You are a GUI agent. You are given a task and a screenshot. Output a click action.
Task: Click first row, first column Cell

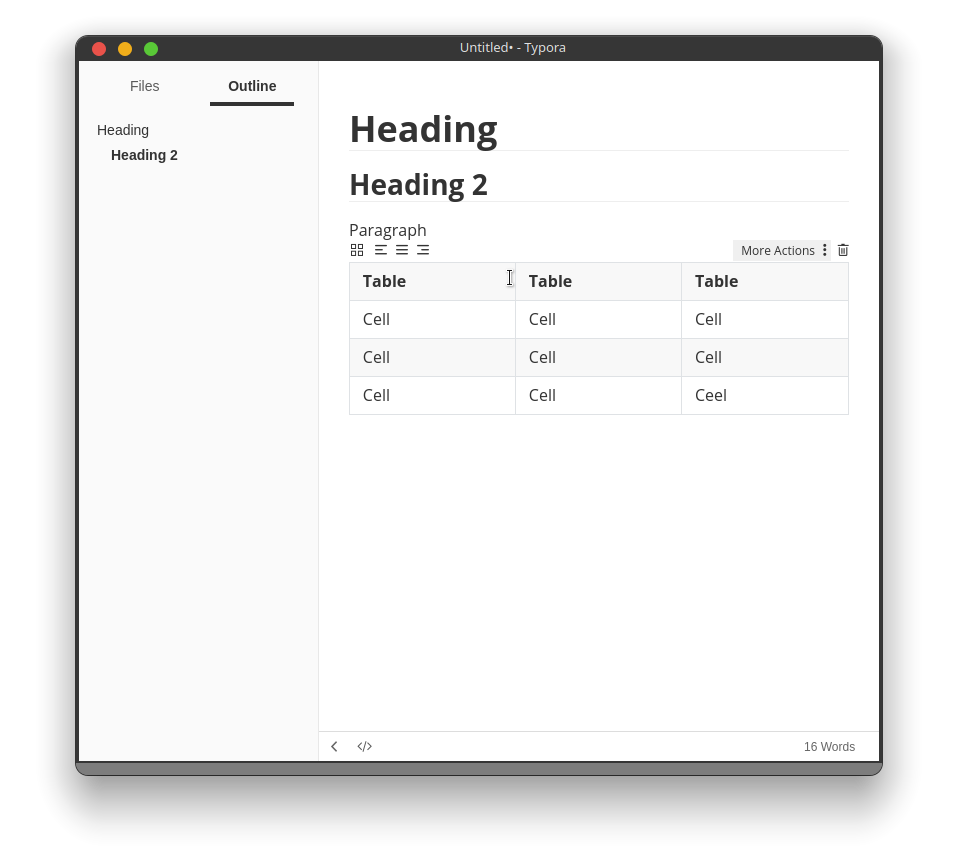click(x=433, y=320)
